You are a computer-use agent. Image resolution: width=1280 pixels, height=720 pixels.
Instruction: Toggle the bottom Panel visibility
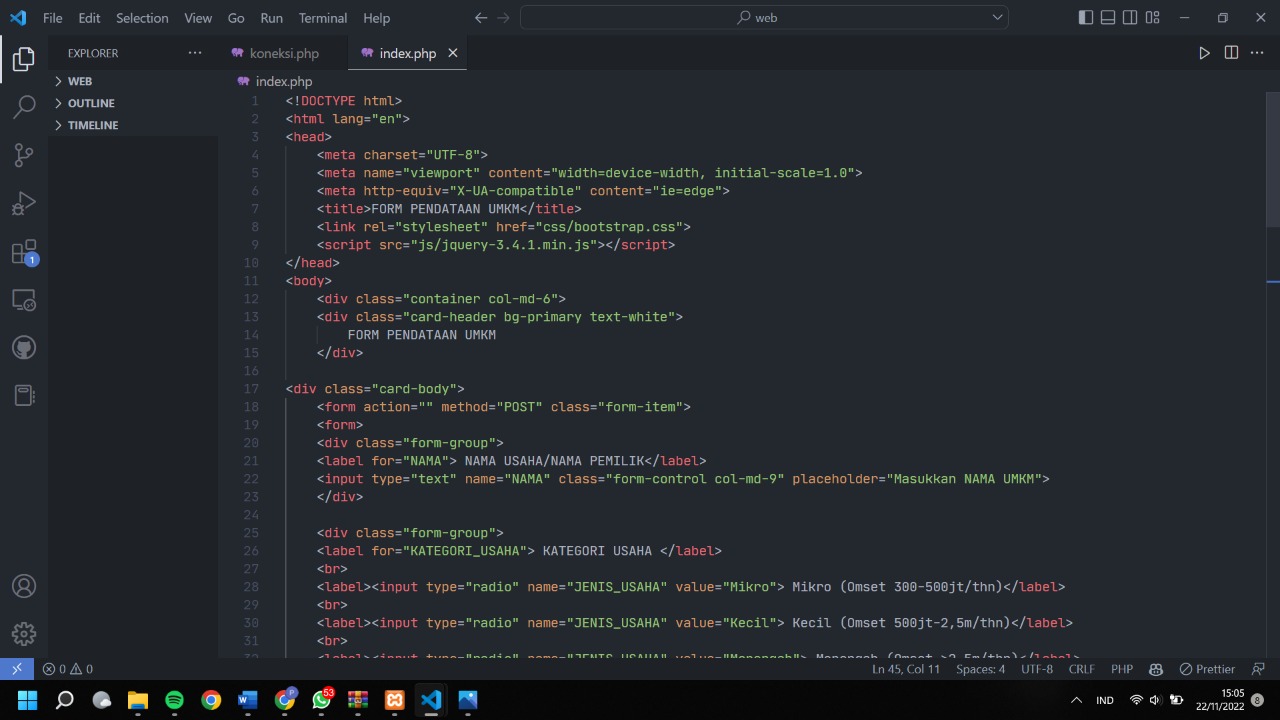1108,18
